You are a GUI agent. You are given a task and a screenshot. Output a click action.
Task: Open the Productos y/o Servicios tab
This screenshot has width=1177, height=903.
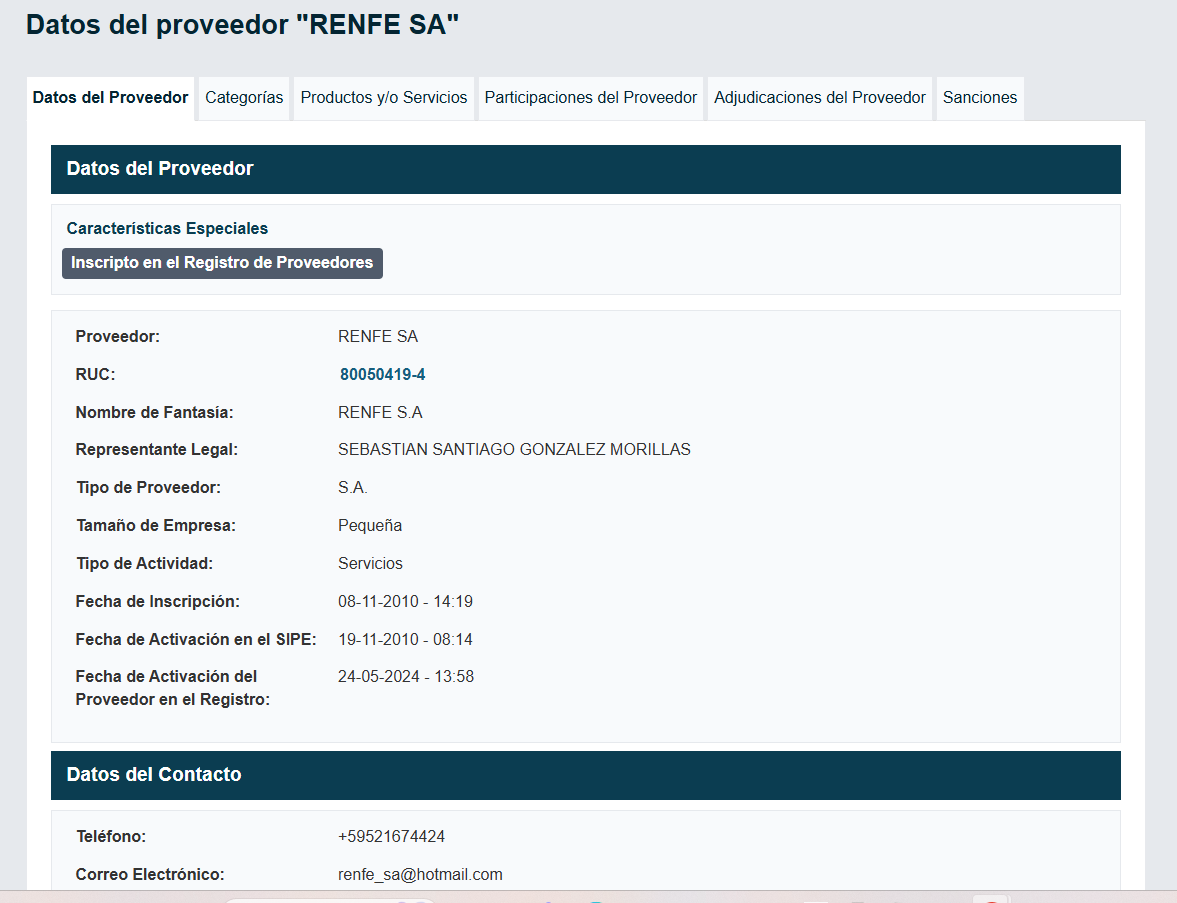(384, 98)
